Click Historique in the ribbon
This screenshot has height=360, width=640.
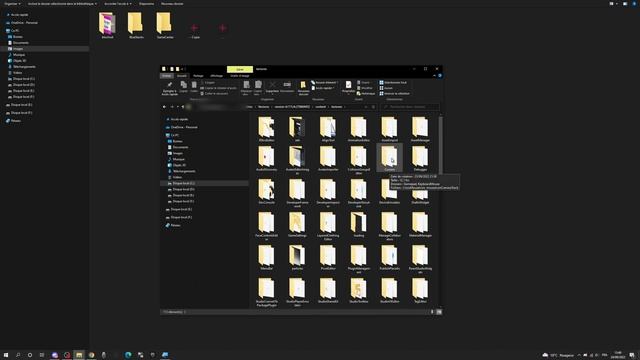tap(366, 93)
